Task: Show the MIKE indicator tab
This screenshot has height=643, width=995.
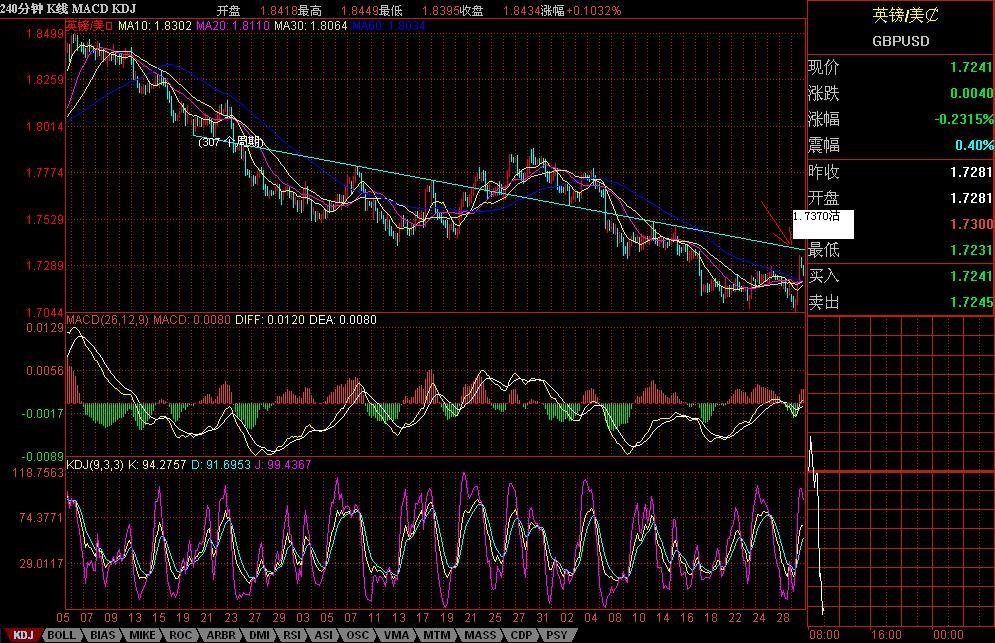Action: point(141,635)
